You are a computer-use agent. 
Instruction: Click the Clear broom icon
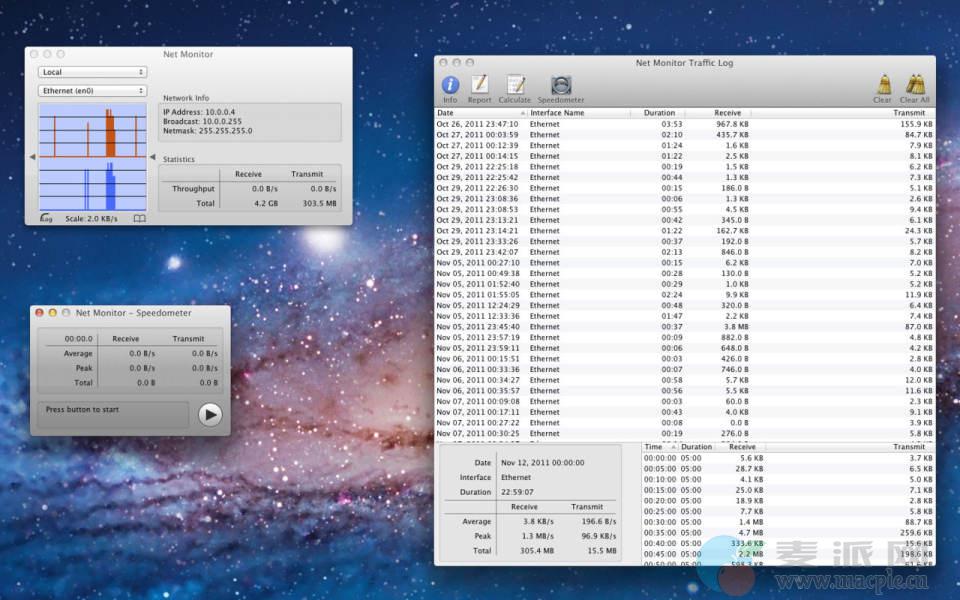[883, 86]
